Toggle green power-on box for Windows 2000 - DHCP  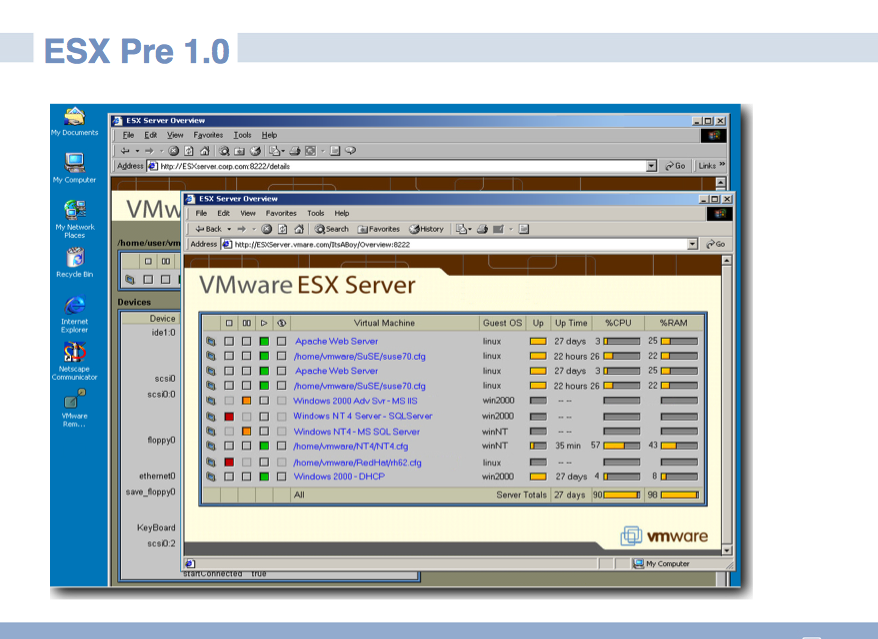pos(264,477)
